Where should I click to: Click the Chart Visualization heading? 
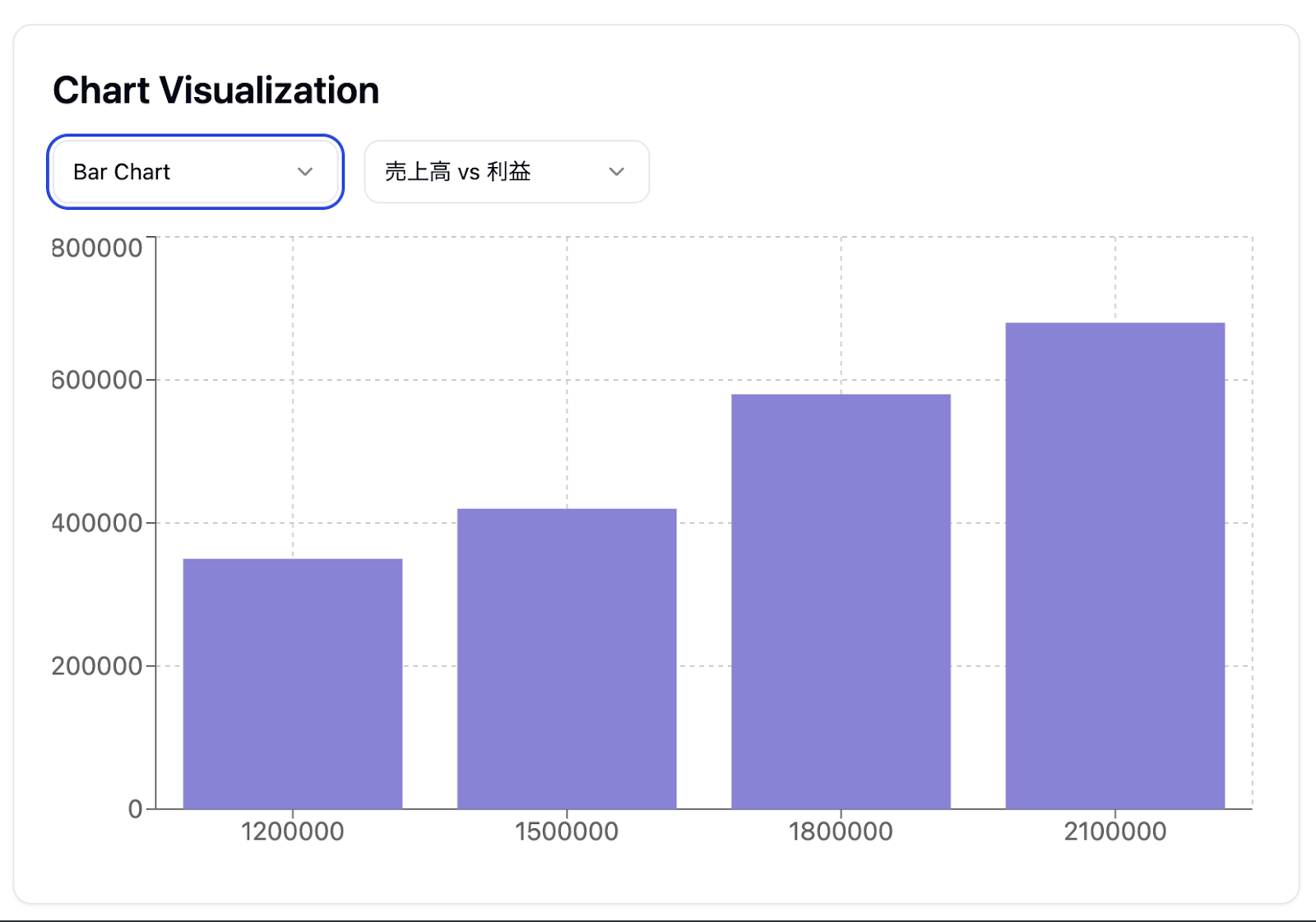[216, 90]
